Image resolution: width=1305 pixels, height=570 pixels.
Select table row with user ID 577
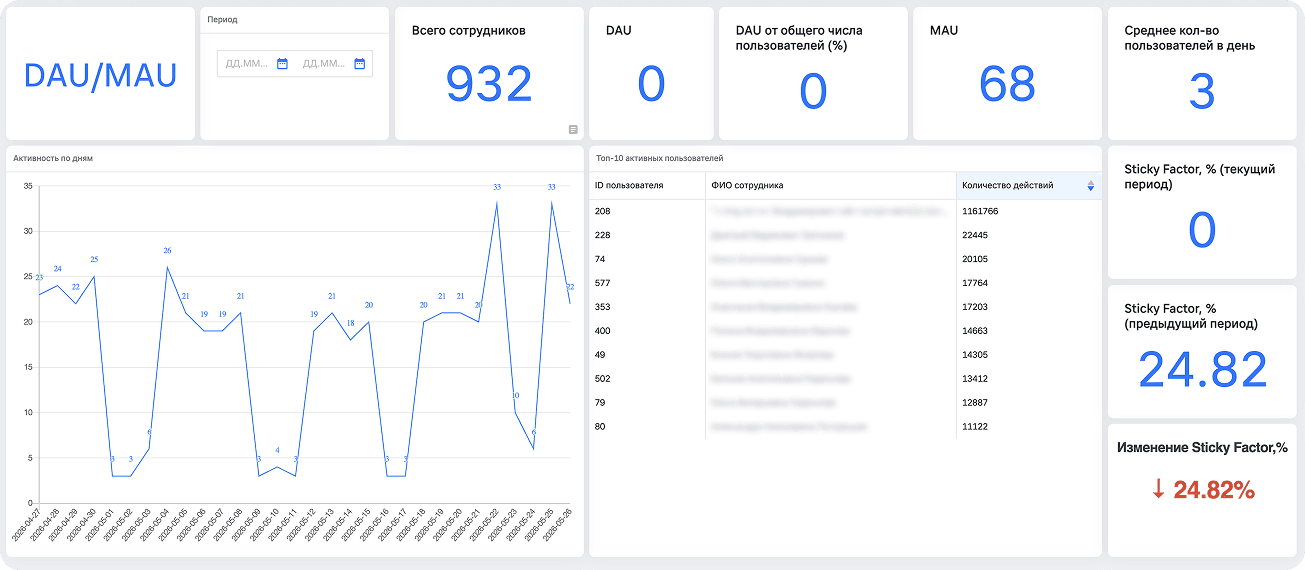845,283
